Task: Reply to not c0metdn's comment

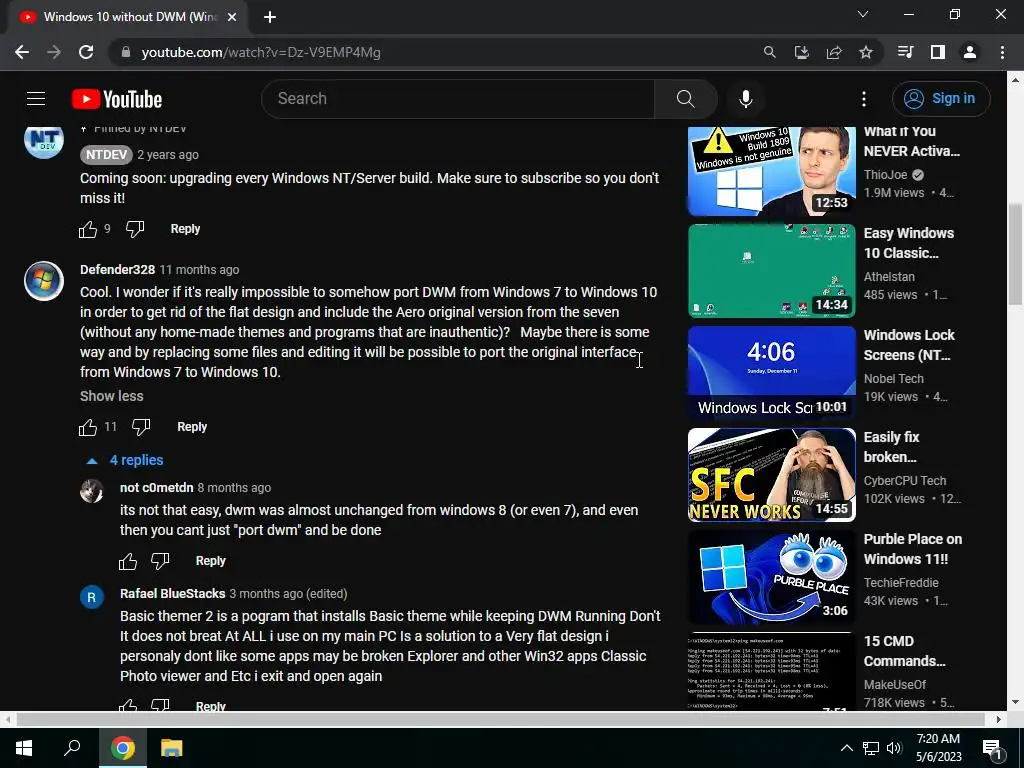Action: point(210,561)
